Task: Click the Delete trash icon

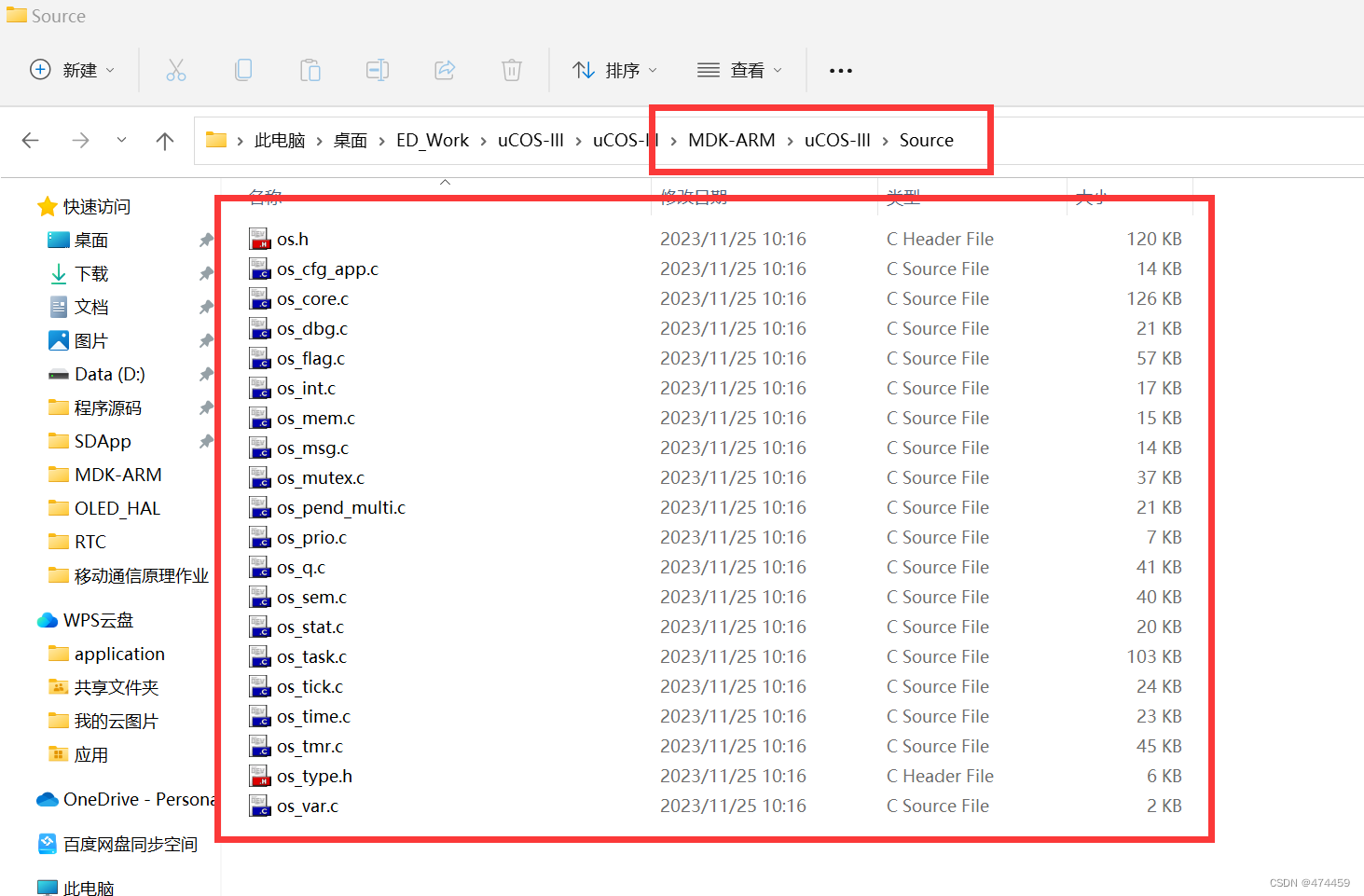Action: tap(512, 70)
